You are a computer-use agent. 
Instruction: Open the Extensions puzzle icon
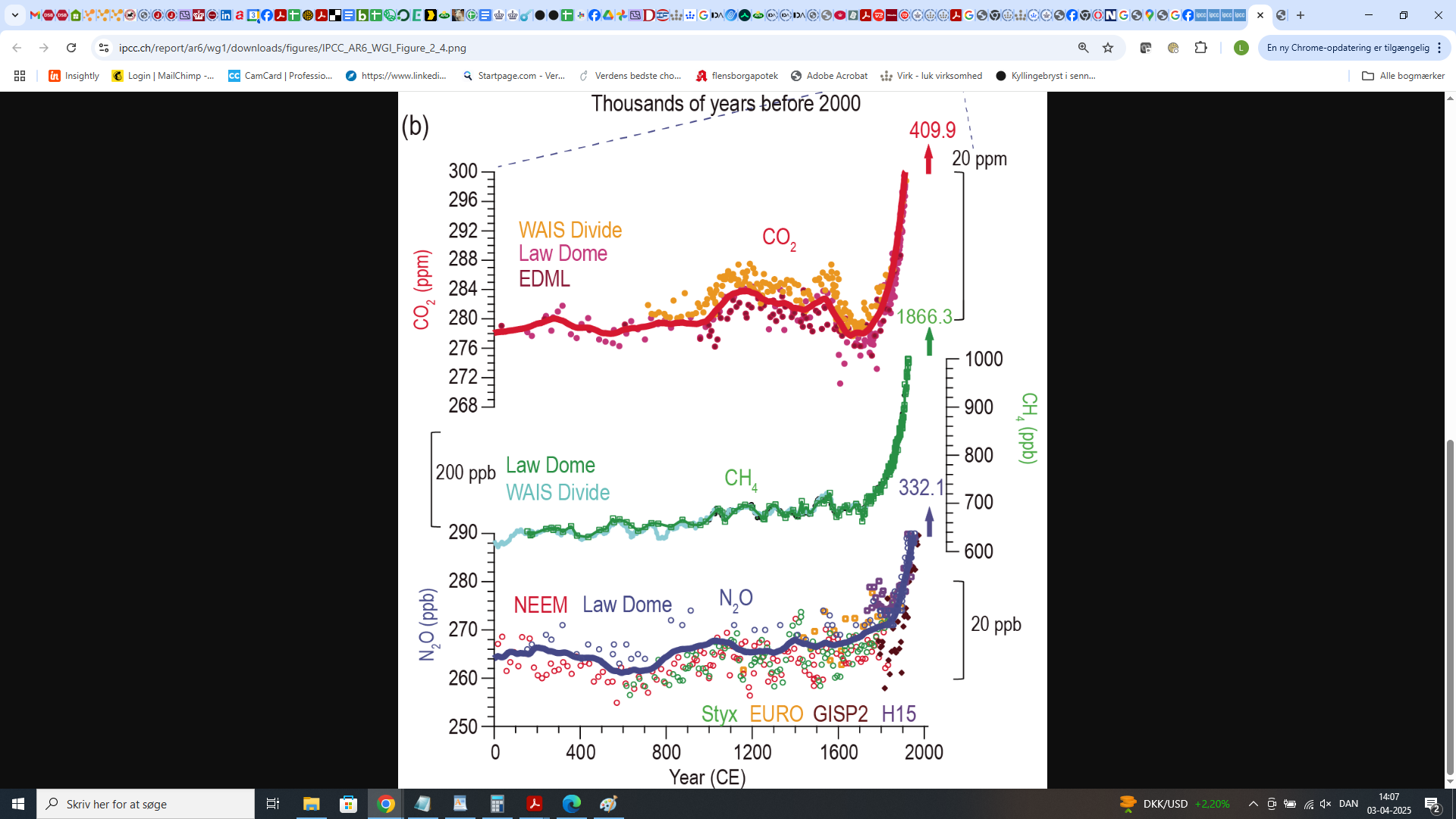tap(1200, 48)
